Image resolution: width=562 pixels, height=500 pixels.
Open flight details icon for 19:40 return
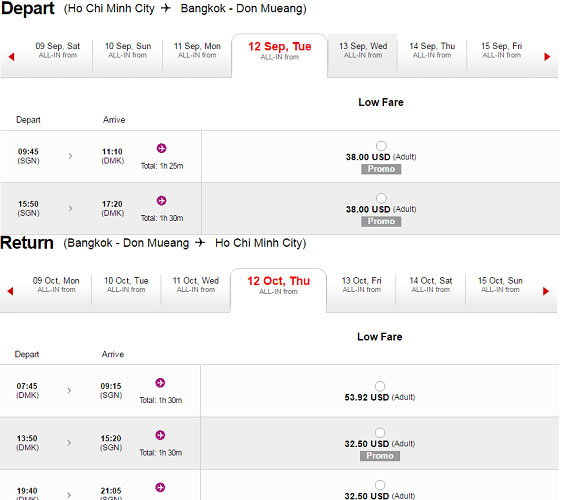(x=160, y=487)
